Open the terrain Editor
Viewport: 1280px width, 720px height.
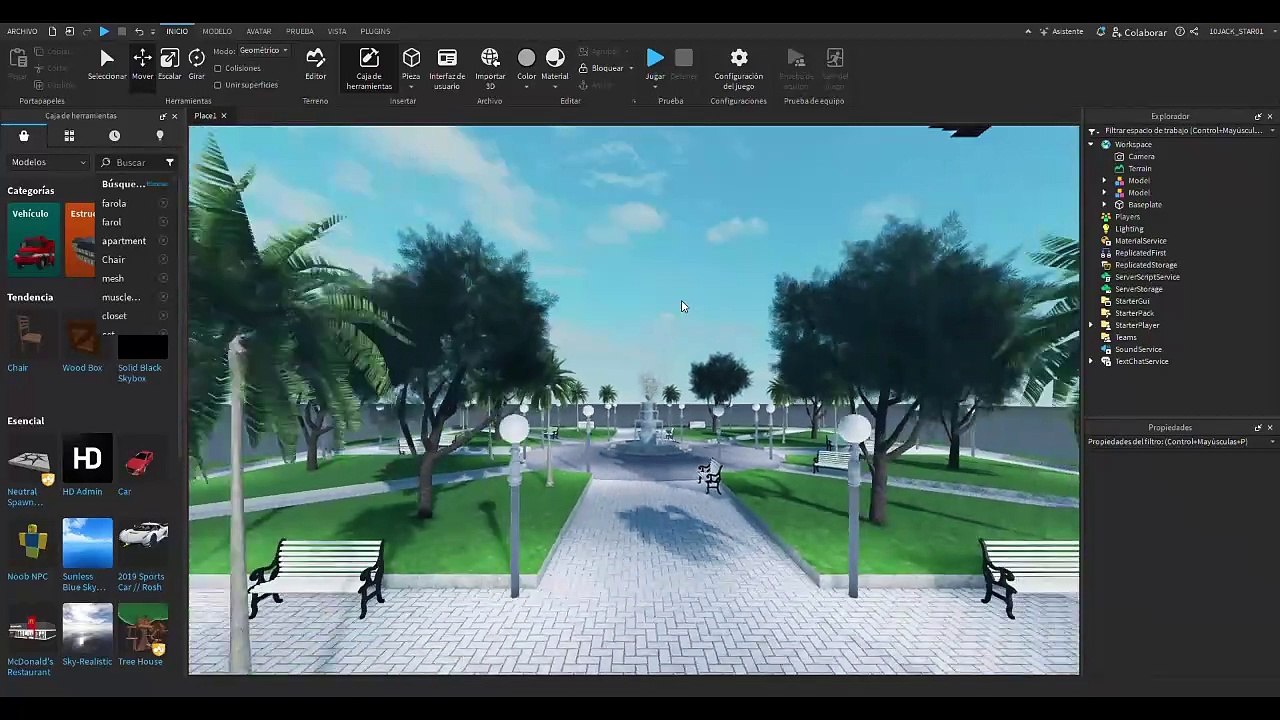pos(315,65)
